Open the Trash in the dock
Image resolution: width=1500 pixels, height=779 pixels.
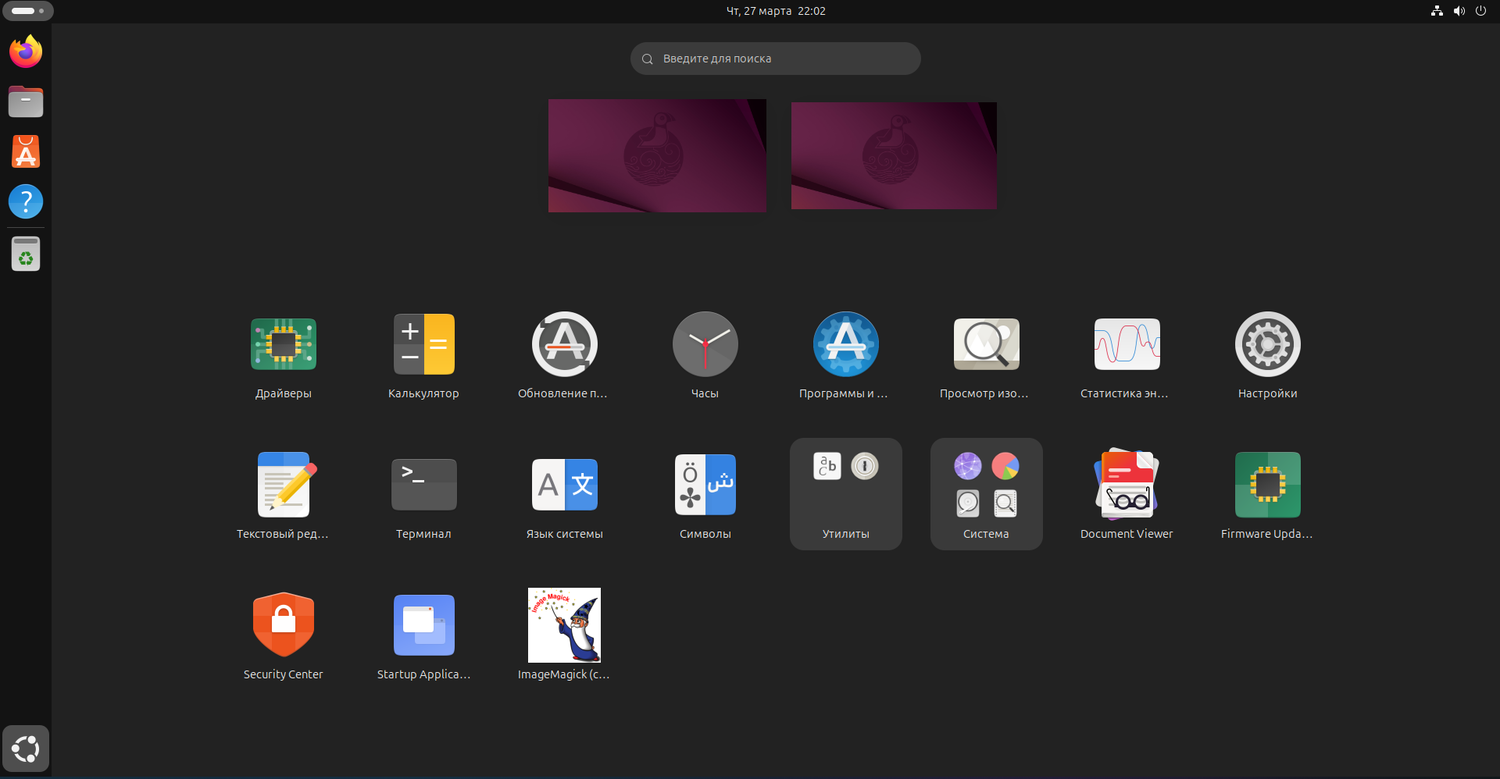(26, 254)
